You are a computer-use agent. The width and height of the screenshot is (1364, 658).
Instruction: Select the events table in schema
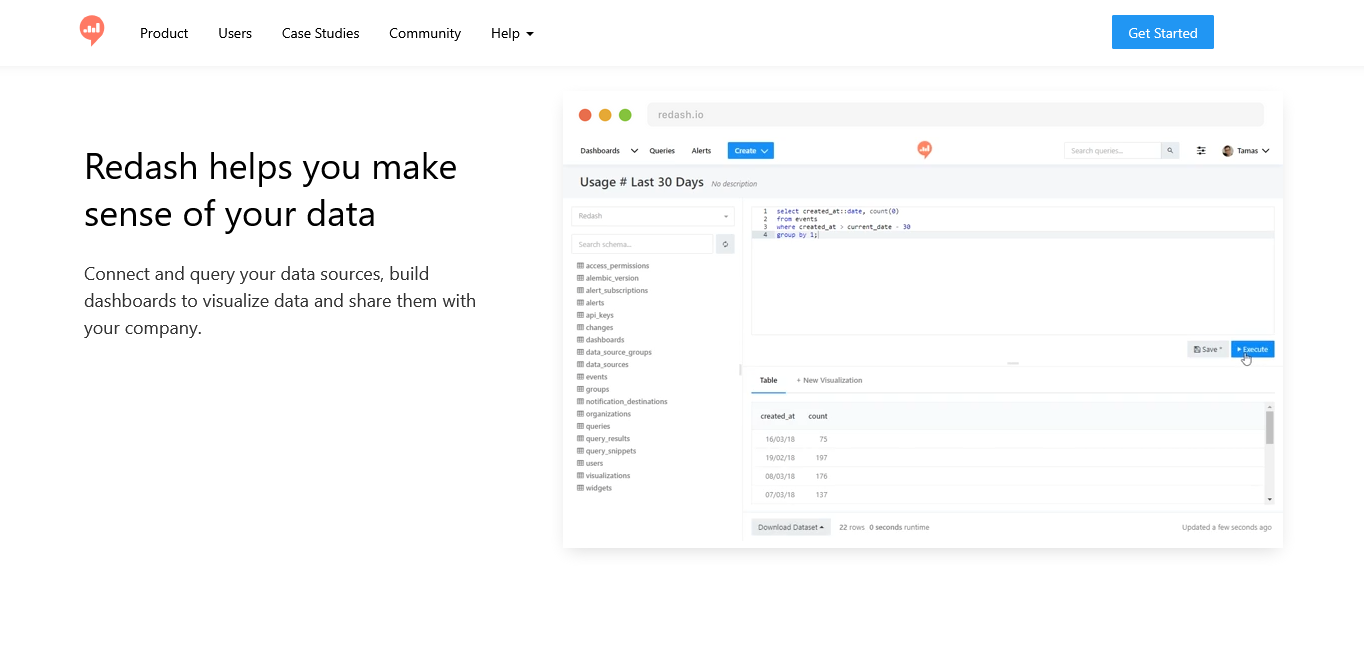[596, 377]
